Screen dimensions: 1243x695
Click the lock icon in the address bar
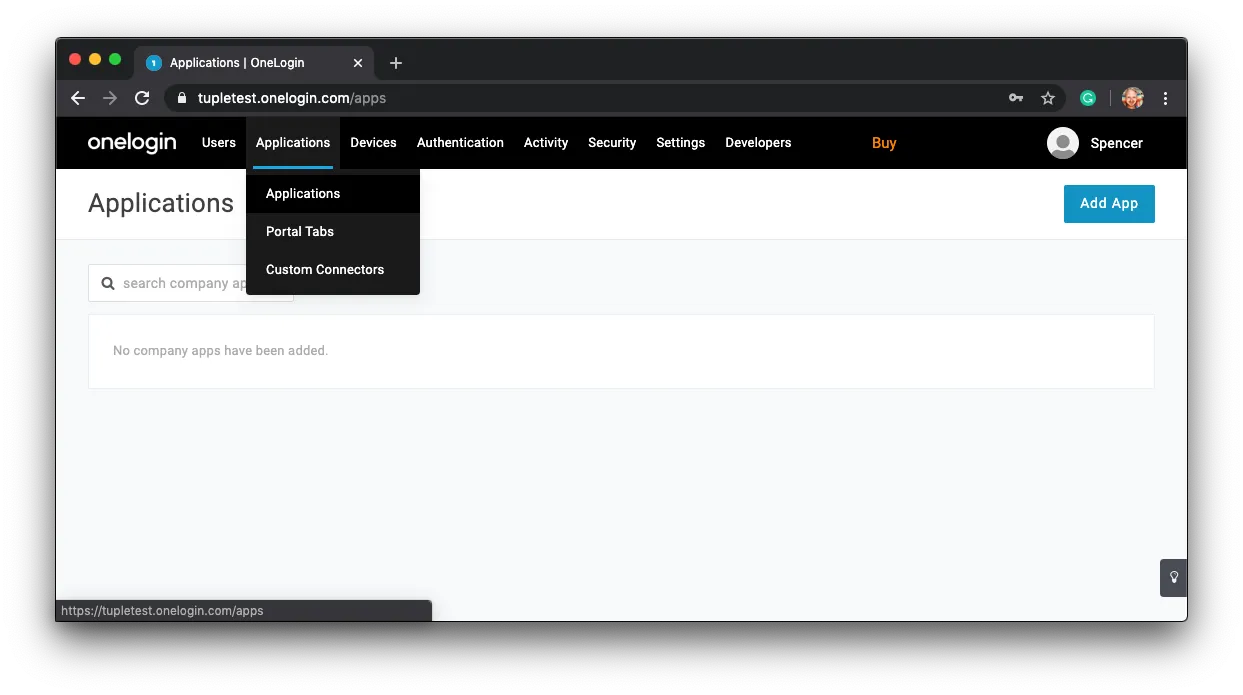[x=181, y=97]
